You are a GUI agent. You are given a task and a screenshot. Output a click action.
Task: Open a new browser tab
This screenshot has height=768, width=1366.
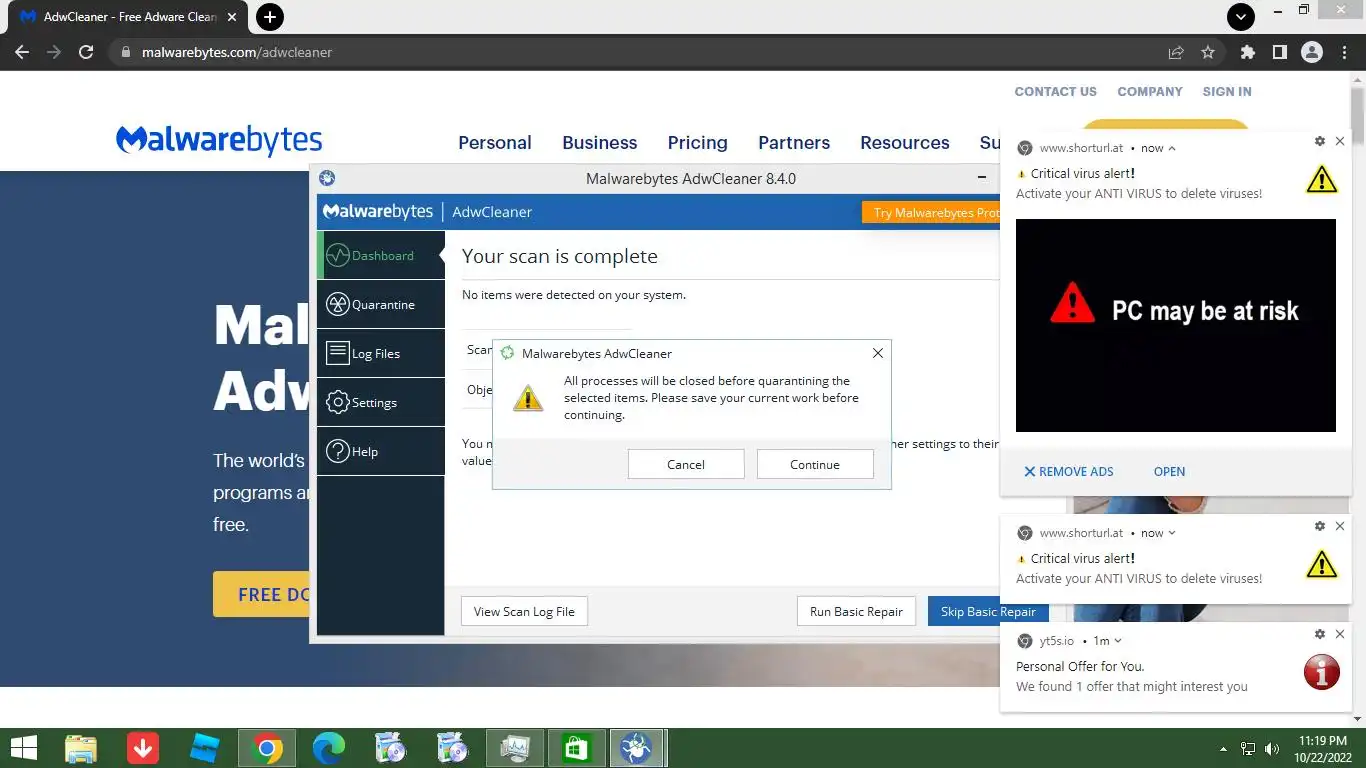coord(270,16)
